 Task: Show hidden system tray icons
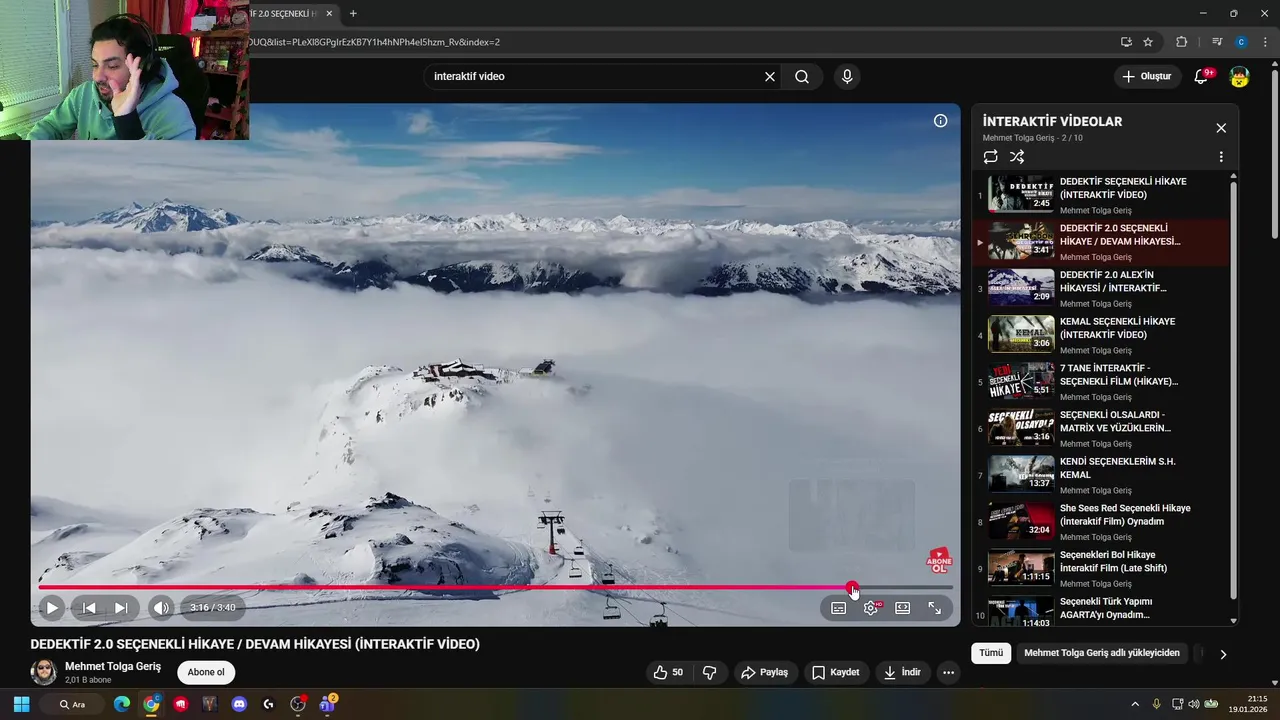click(1134, 704)
